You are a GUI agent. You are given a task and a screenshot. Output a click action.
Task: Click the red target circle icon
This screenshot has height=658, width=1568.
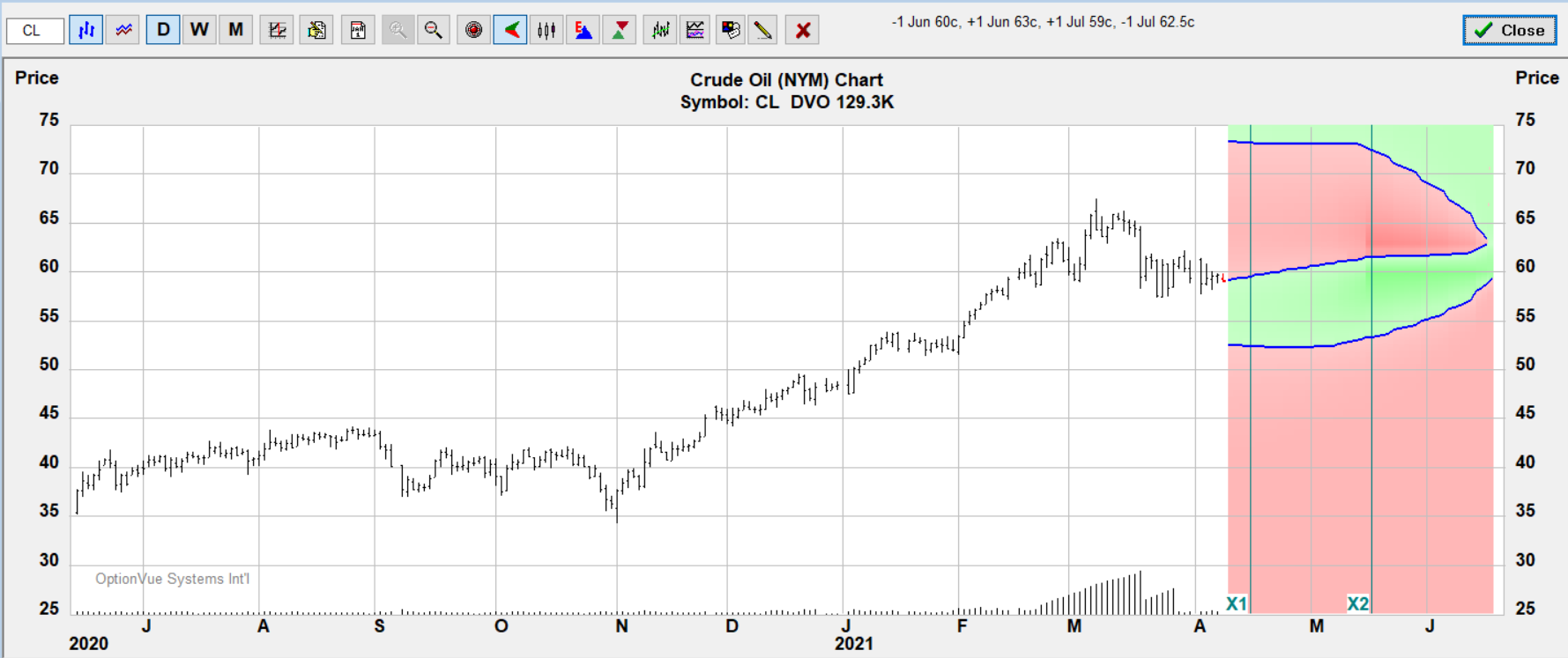coord(474,30)
